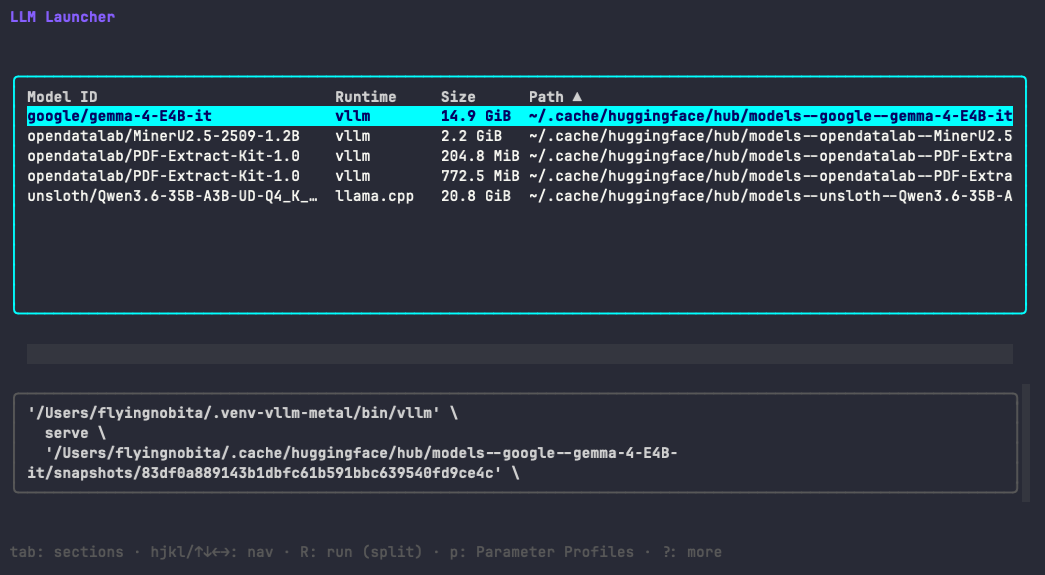Click the LLM Launcher title

coord(62,17)
